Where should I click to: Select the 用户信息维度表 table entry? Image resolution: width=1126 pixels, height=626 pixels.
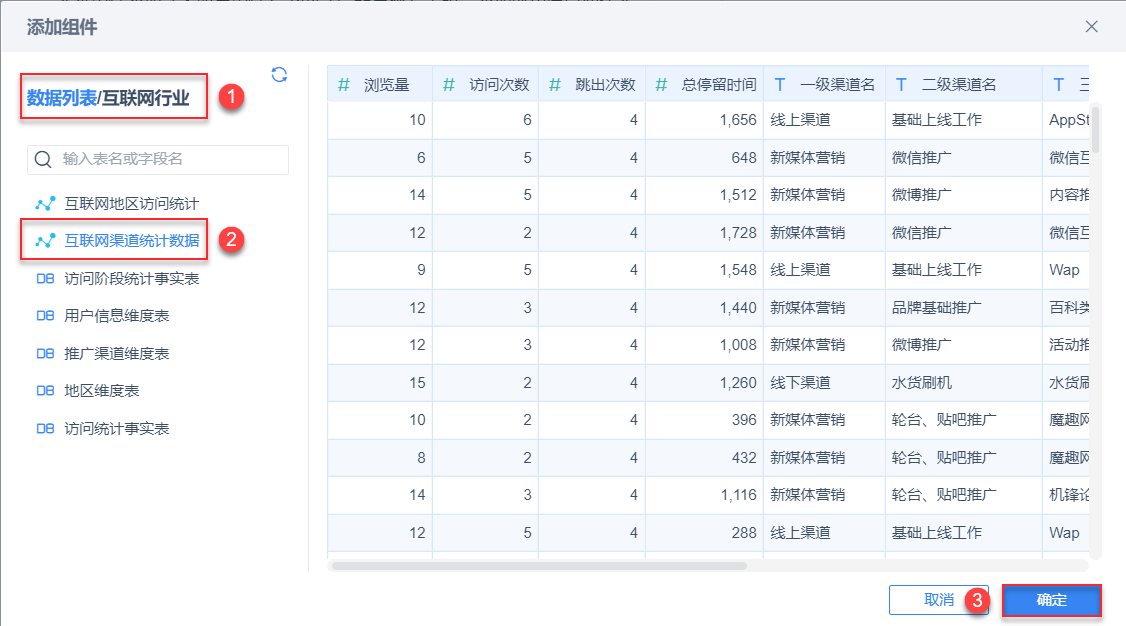click(x=116, y=316)
